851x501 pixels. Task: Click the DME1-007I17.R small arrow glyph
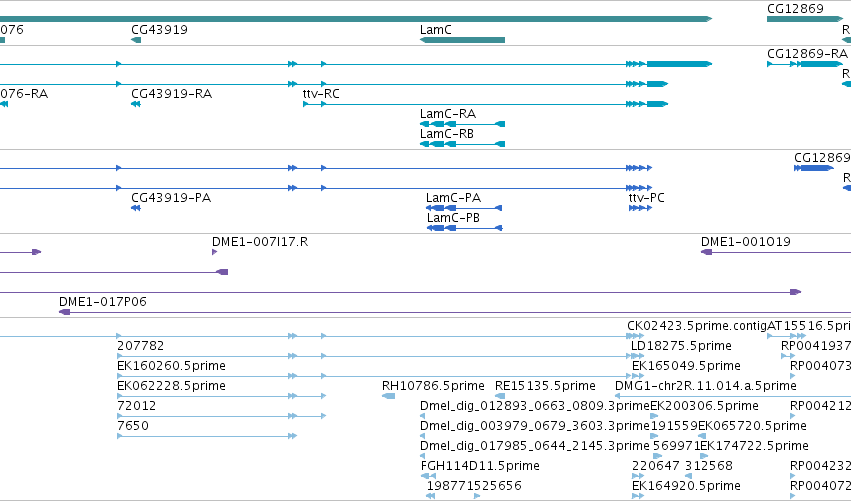click(214, 252)
